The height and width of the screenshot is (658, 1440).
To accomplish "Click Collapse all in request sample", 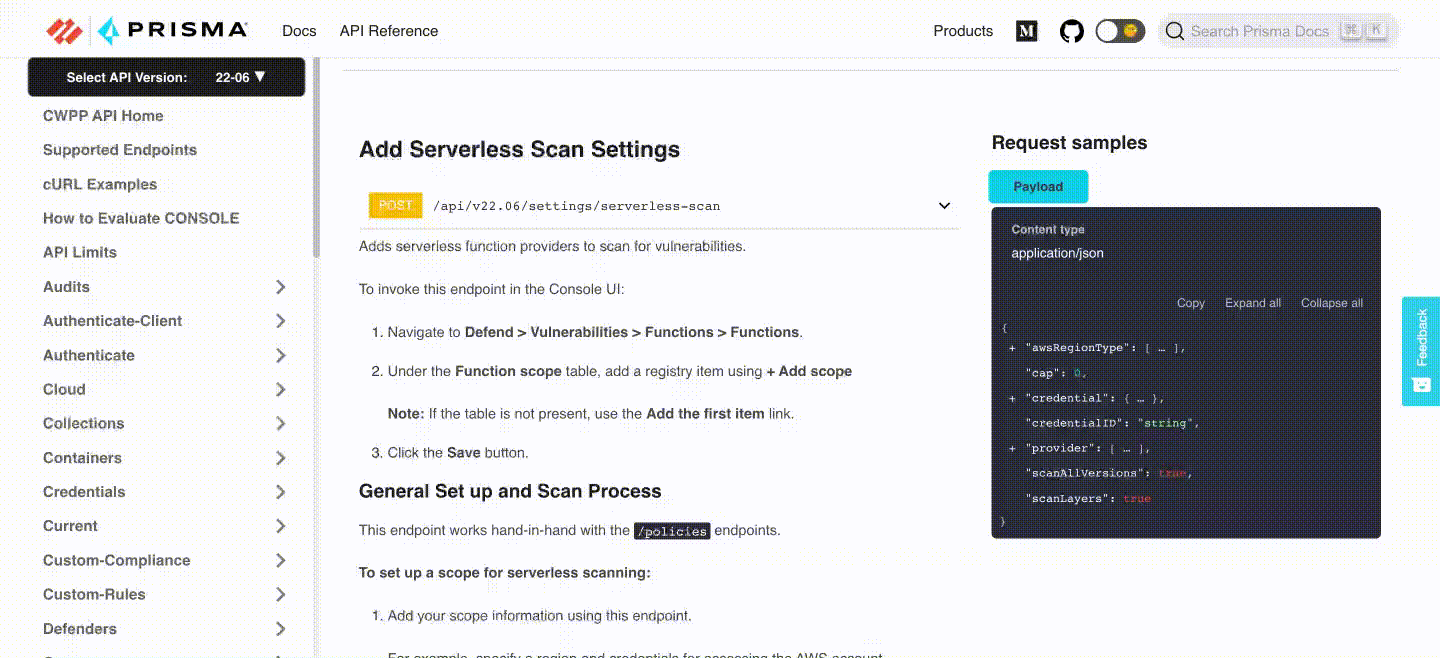I will [1332, 303].
